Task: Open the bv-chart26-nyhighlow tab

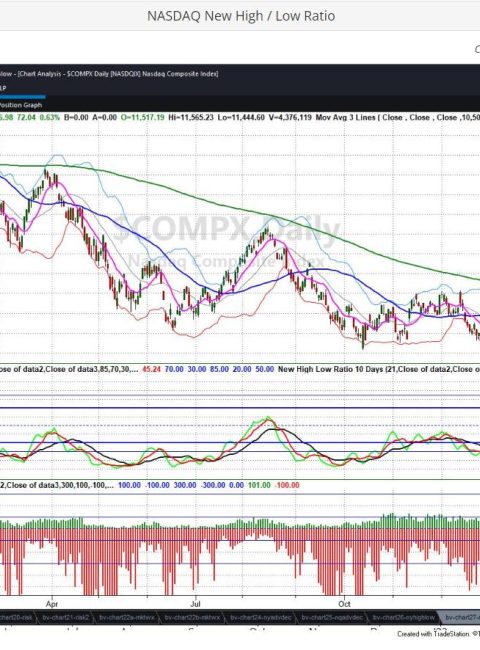Action: pos(403,618)
